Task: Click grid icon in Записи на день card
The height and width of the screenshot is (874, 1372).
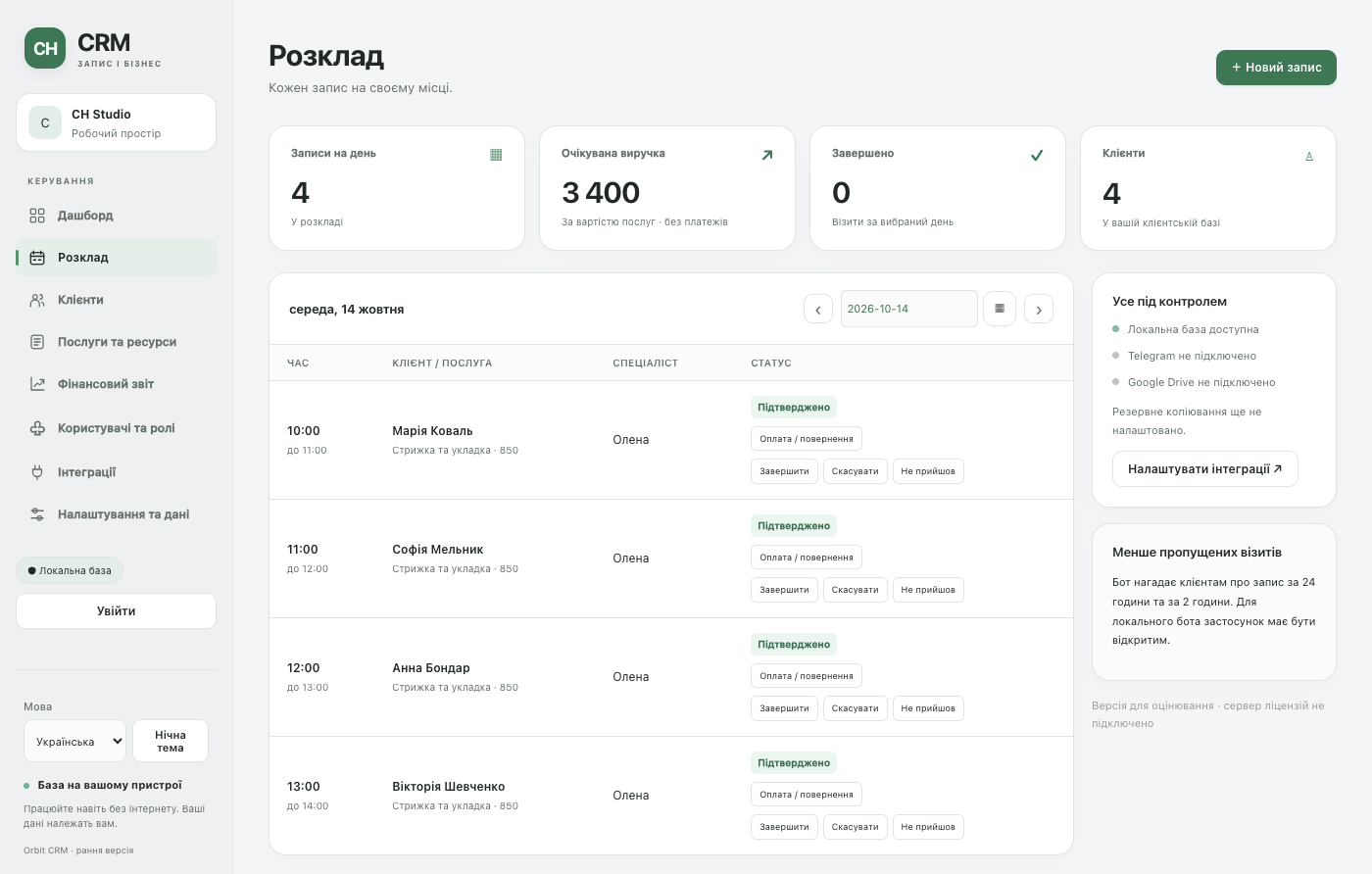Action: (496, 155)
